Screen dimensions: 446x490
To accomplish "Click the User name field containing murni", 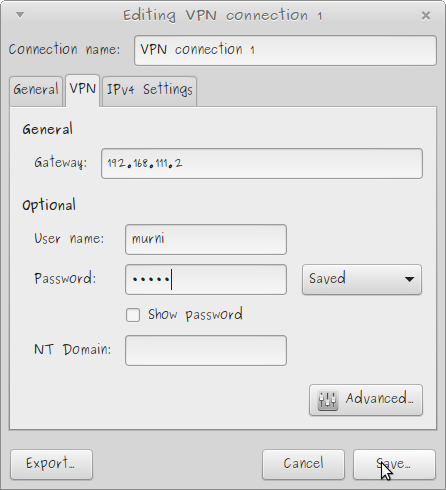I will 206,239.
